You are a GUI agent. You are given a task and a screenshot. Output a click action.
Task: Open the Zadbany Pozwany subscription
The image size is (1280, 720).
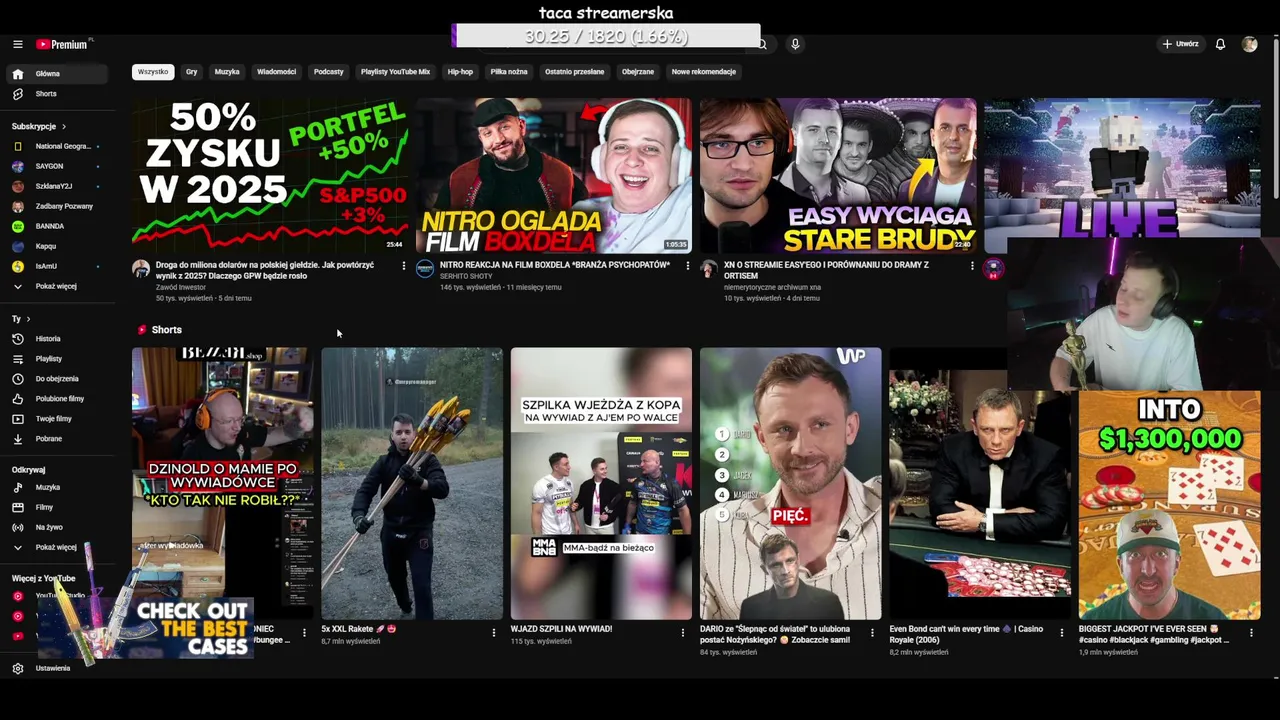(x=58, y=206)
